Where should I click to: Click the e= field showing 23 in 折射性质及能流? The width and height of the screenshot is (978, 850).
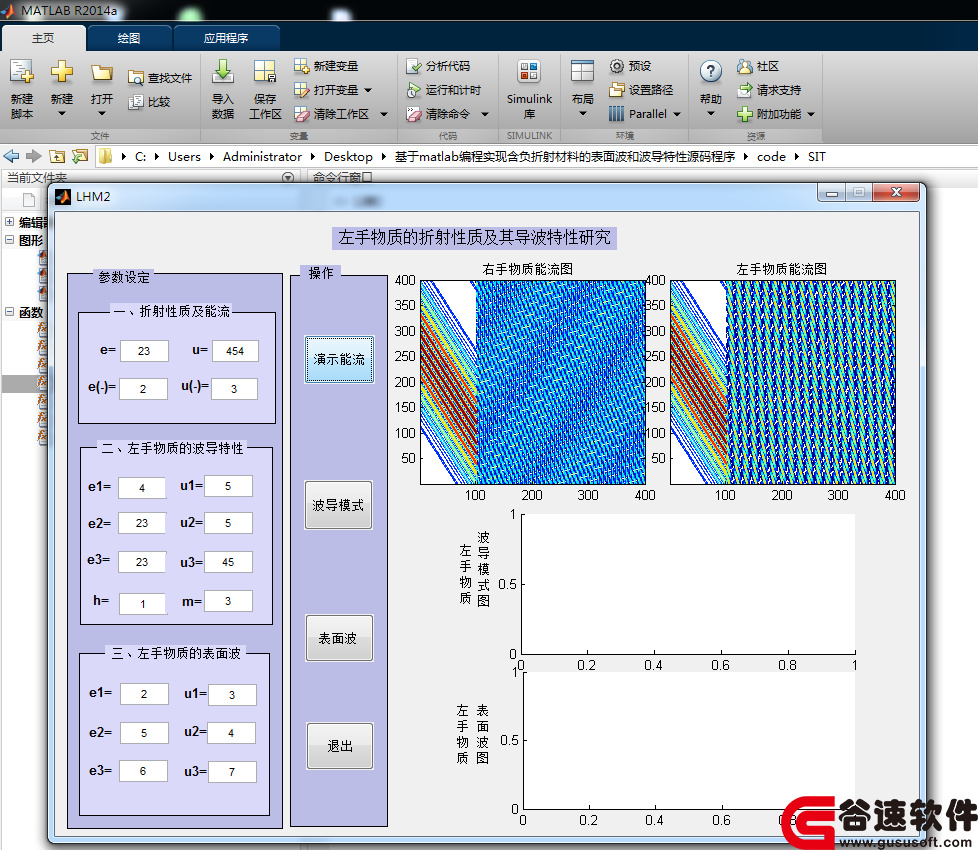click(x=144, y=351)
